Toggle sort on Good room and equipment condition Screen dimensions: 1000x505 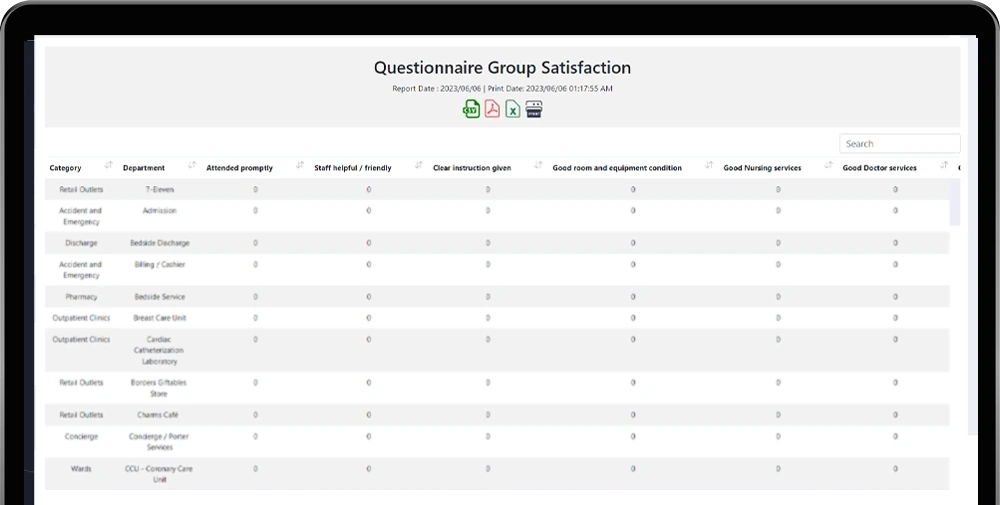[x=709, y=166]
